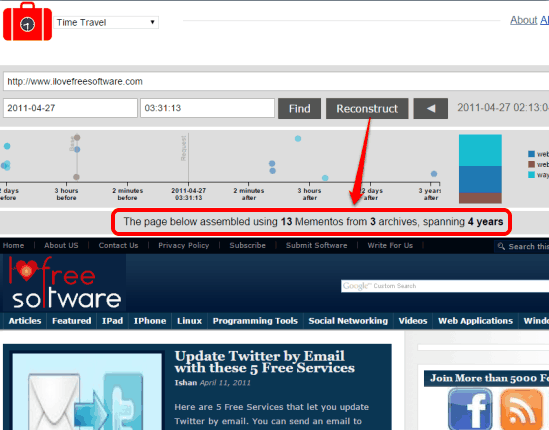Click the '2 minutes after' axis label
The image size is (549, 430).
(x=249, y=194)
